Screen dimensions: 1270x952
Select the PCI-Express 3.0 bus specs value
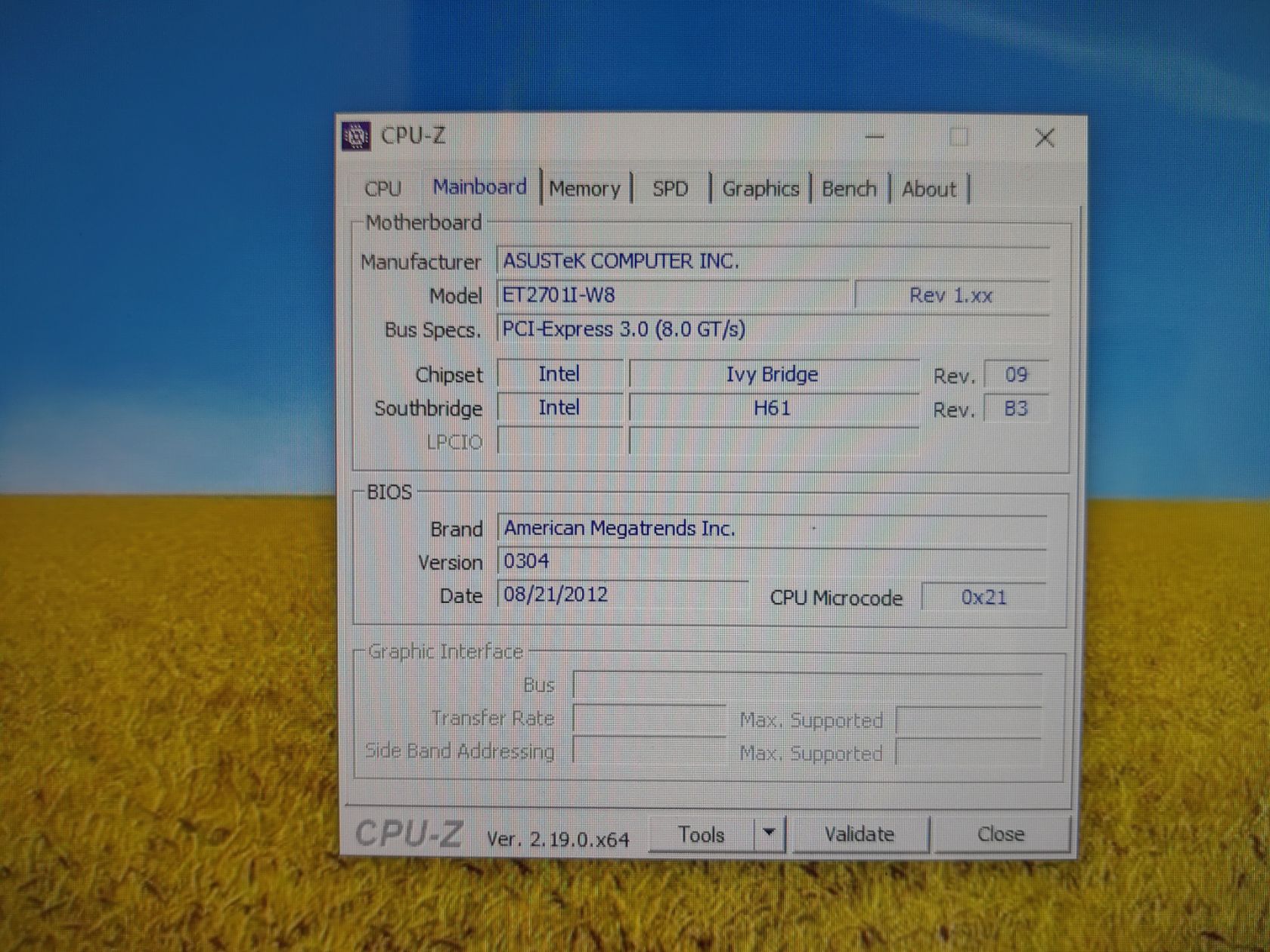pyautogui.click(x=773, y=329)
